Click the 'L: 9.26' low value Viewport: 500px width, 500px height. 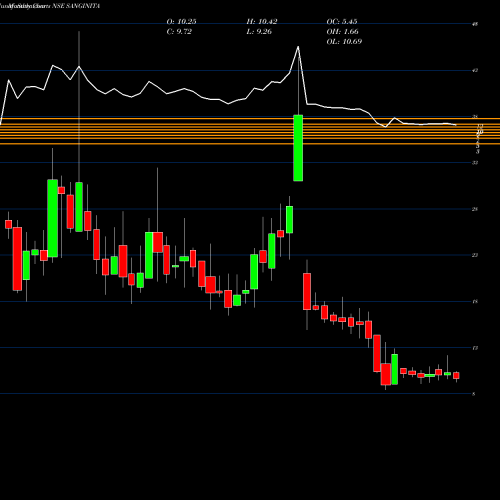pyautogui.click(x=259, y=32)
